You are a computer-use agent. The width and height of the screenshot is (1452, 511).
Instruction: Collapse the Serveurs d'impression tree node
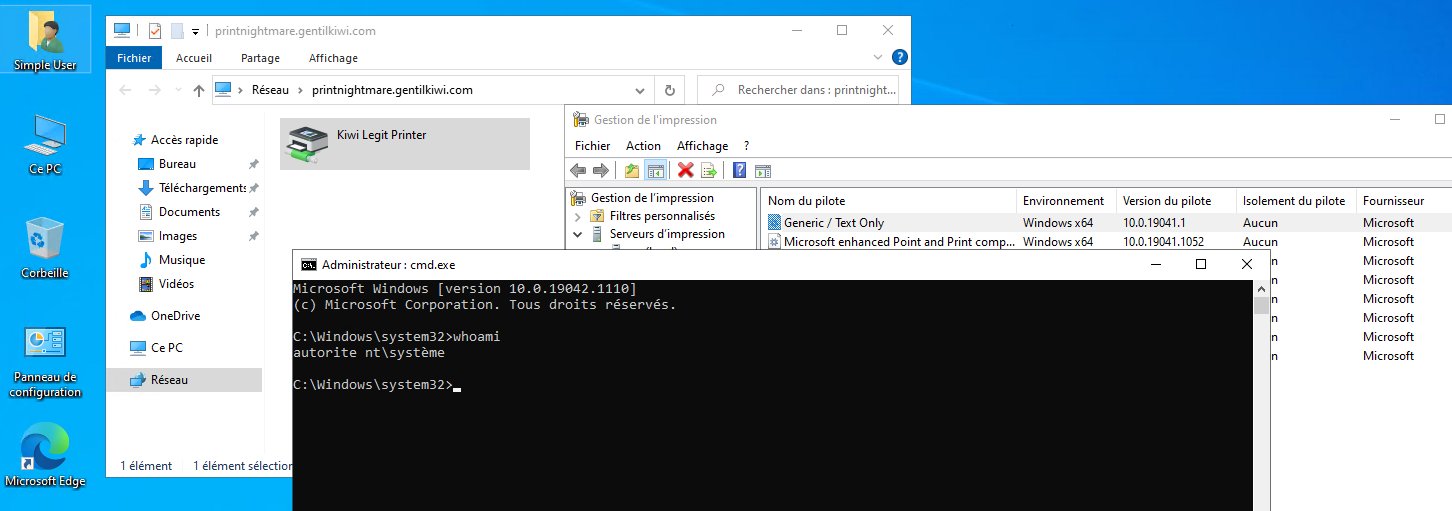578,234
